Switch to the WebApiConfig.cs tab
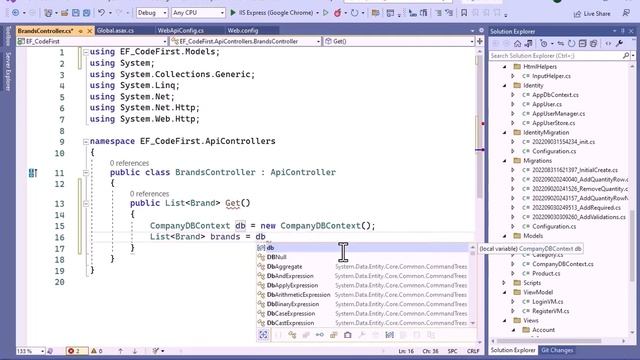The height and width of the screenshot is (360, 640). click(x=181, y=31)
